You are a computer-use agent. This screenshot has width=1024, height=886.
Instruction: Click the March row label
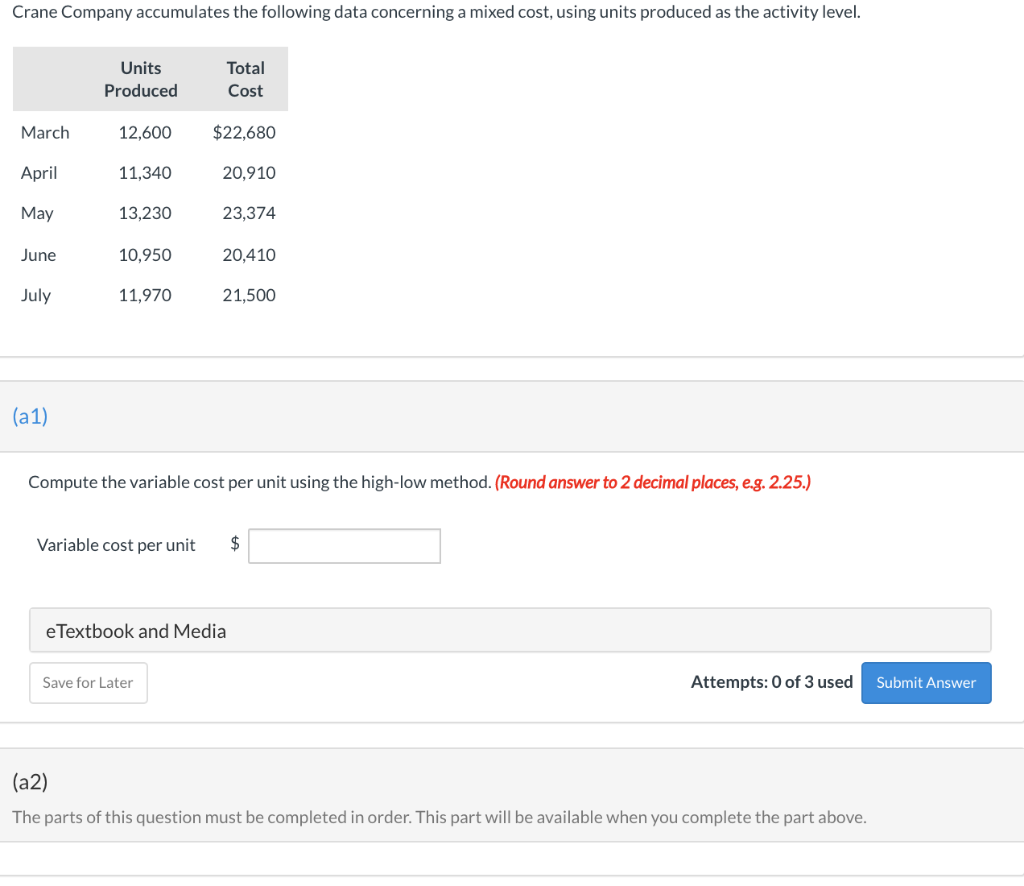click(45, 133)
